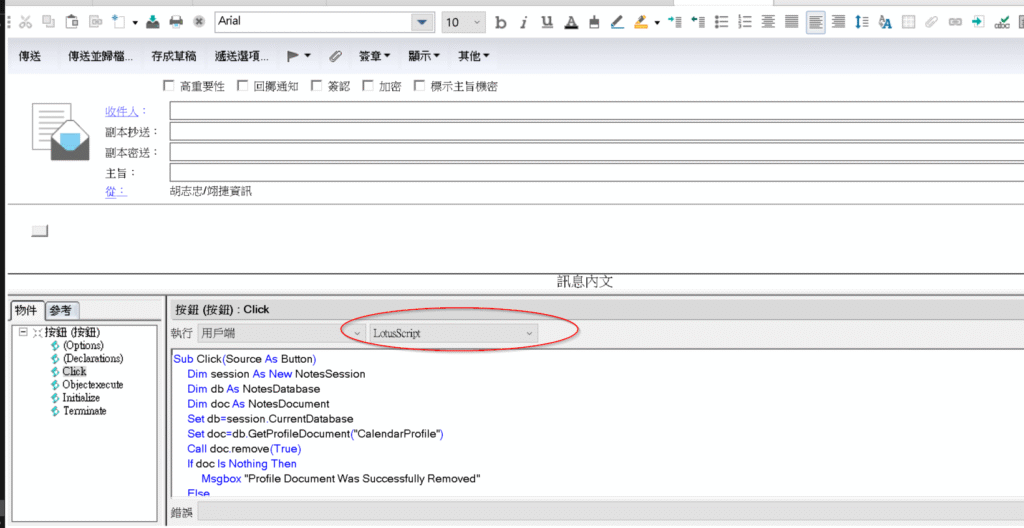Open the 簽章 menu
The height and width of the screenshot is (528, 1024).
click(374, 56)
